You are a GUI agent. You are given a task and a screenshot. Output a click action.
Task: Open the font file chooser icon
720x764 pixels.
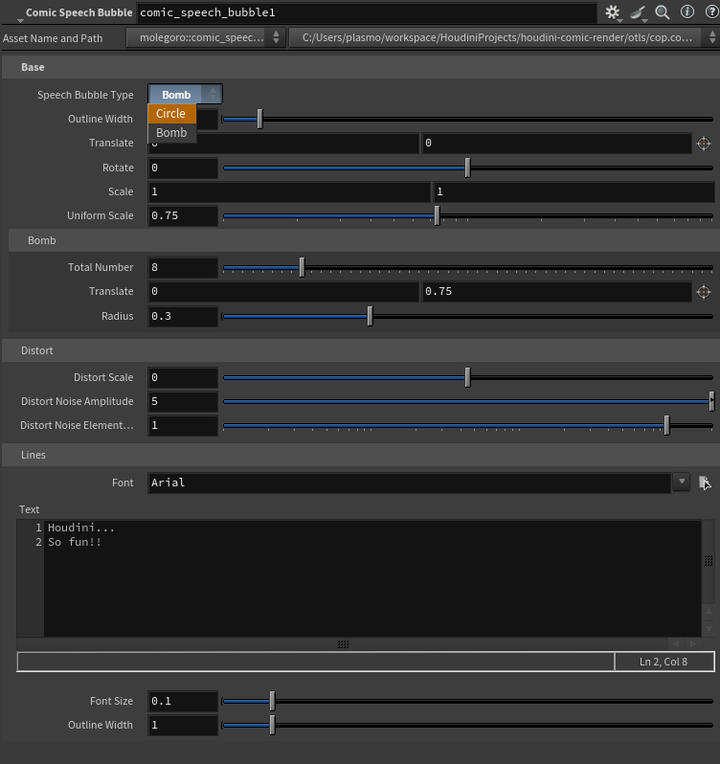tap(704, 482)
